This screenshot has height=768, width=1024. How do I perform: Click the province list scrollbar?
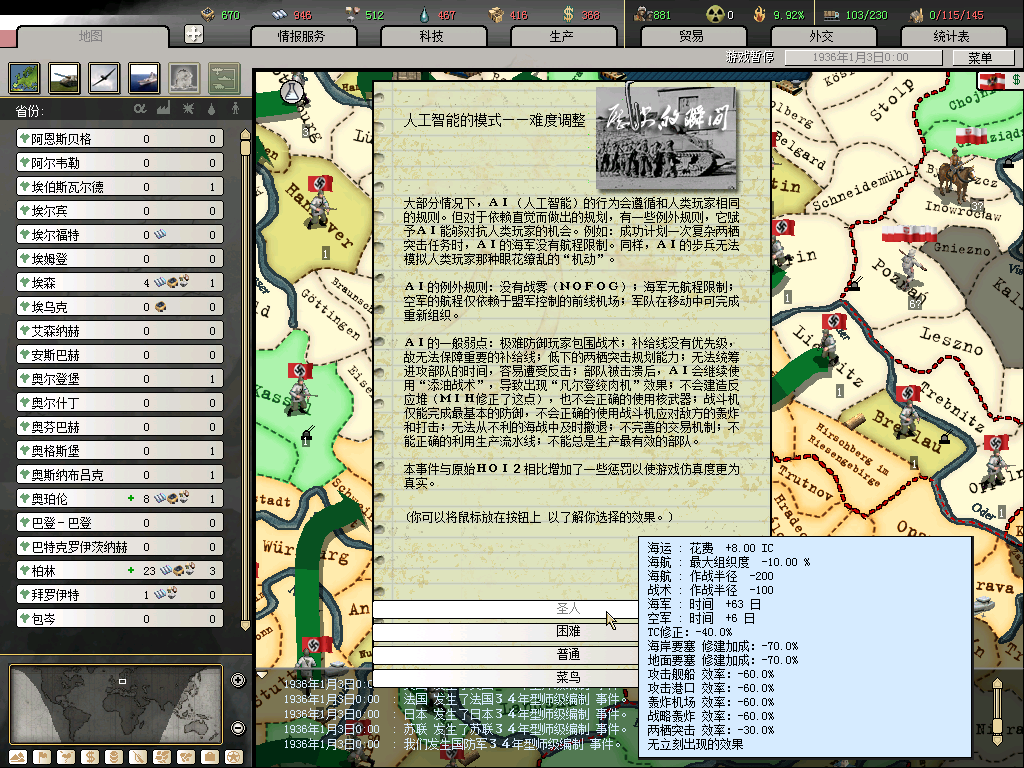[x=245, y=300]
